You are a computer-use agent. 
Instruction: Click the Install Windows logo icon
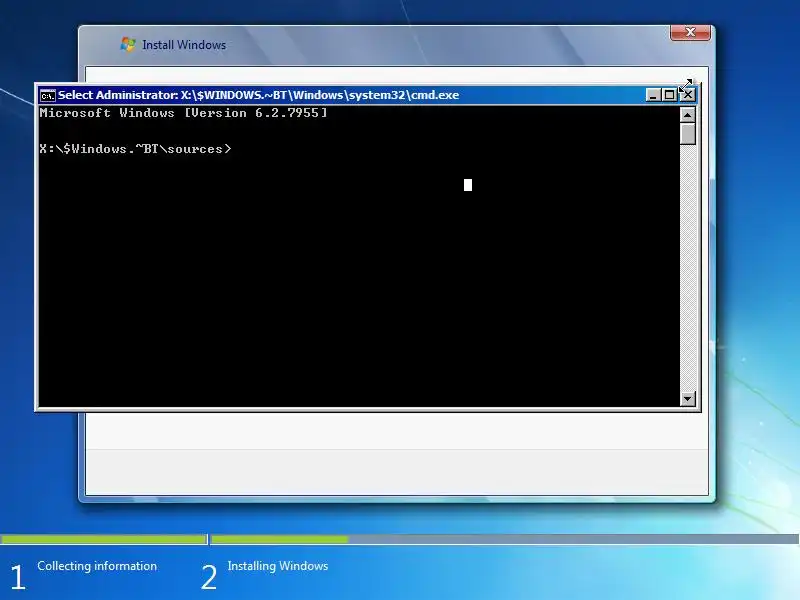(x=128, y=45)
